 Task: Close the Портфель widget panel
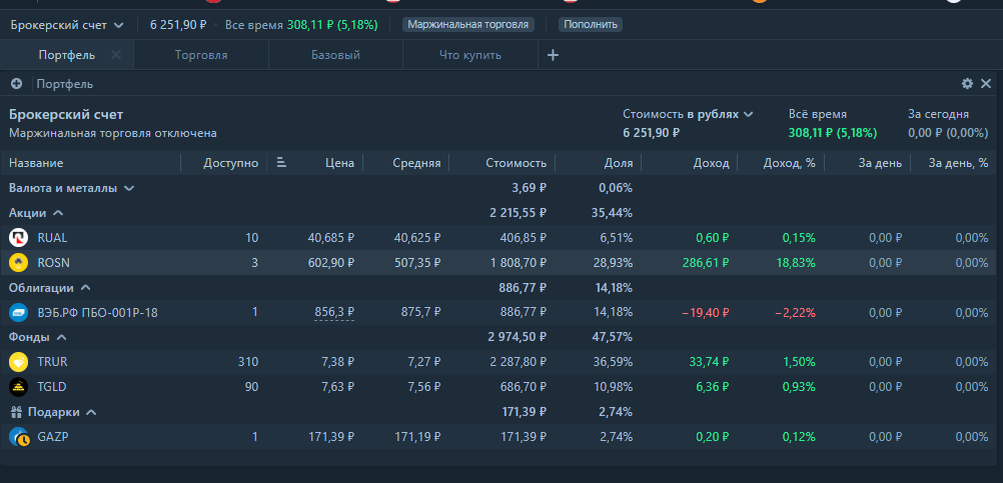[x=986, y=84]
